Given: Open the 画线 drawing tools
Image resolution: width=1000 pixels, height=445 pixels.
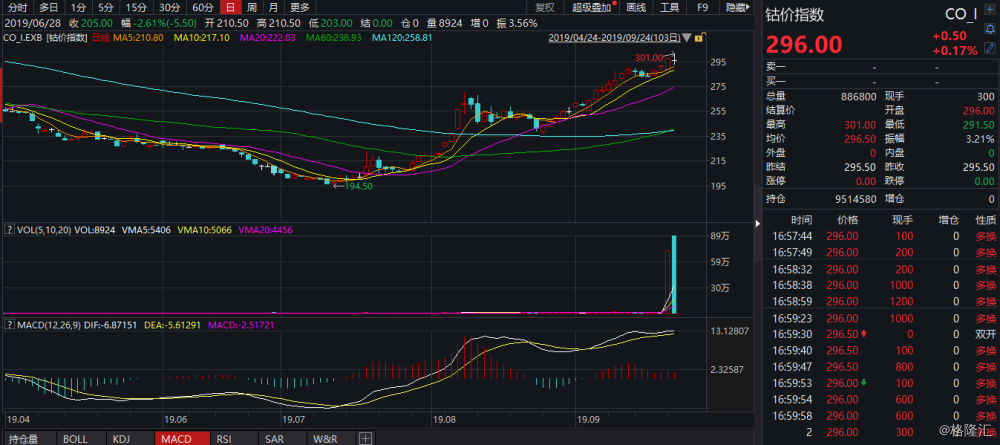Looking at the screenshot, I should click(635, 7).
